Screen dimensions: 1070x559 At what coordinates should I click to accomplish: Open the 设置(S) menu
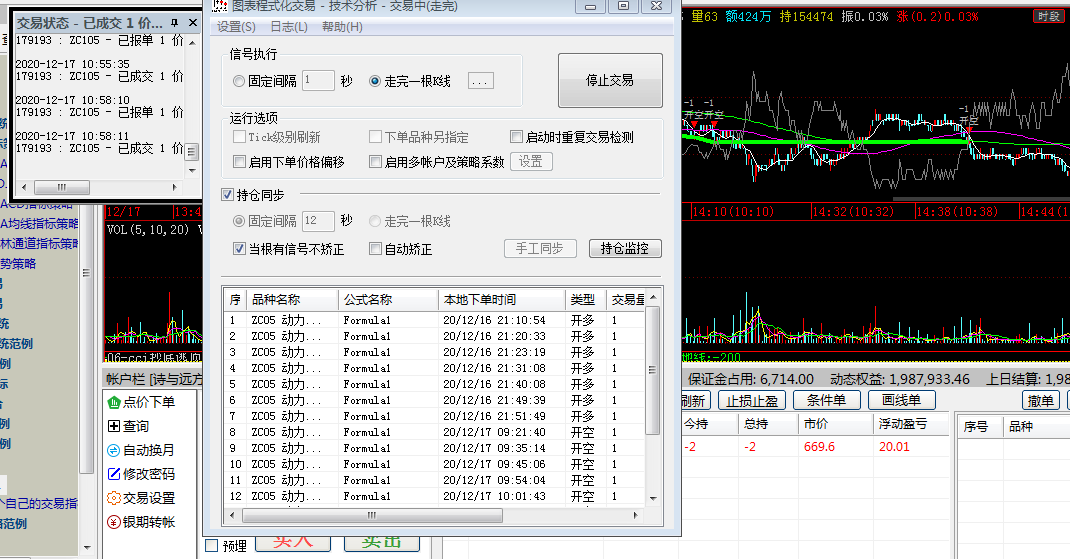[236, 27]
